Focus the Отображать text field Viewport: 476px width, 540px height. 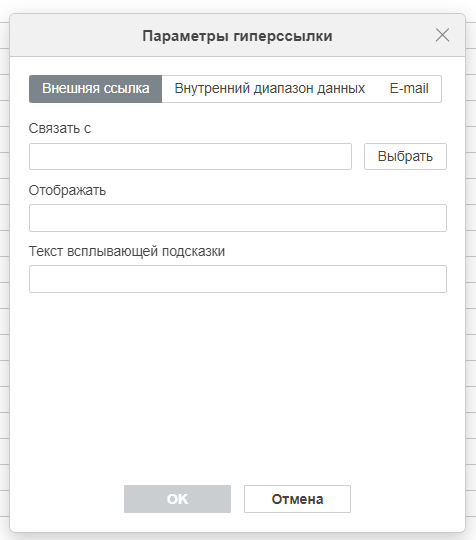tap(238, 218)
